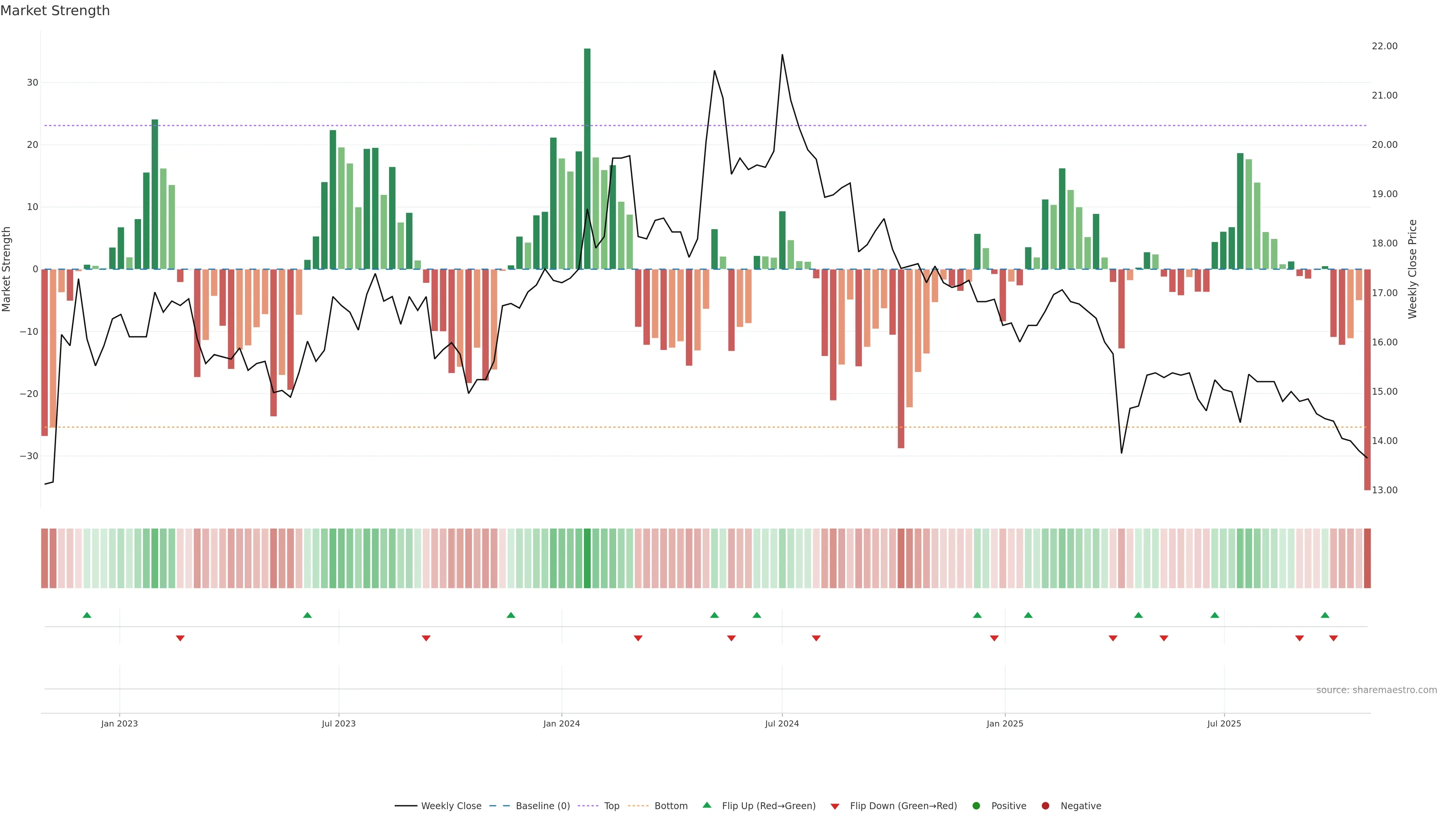The height and width of the screenshot is (819, 1456).
Task: Click the last green flip-up triangle marker
Action: coord(1325,615)
